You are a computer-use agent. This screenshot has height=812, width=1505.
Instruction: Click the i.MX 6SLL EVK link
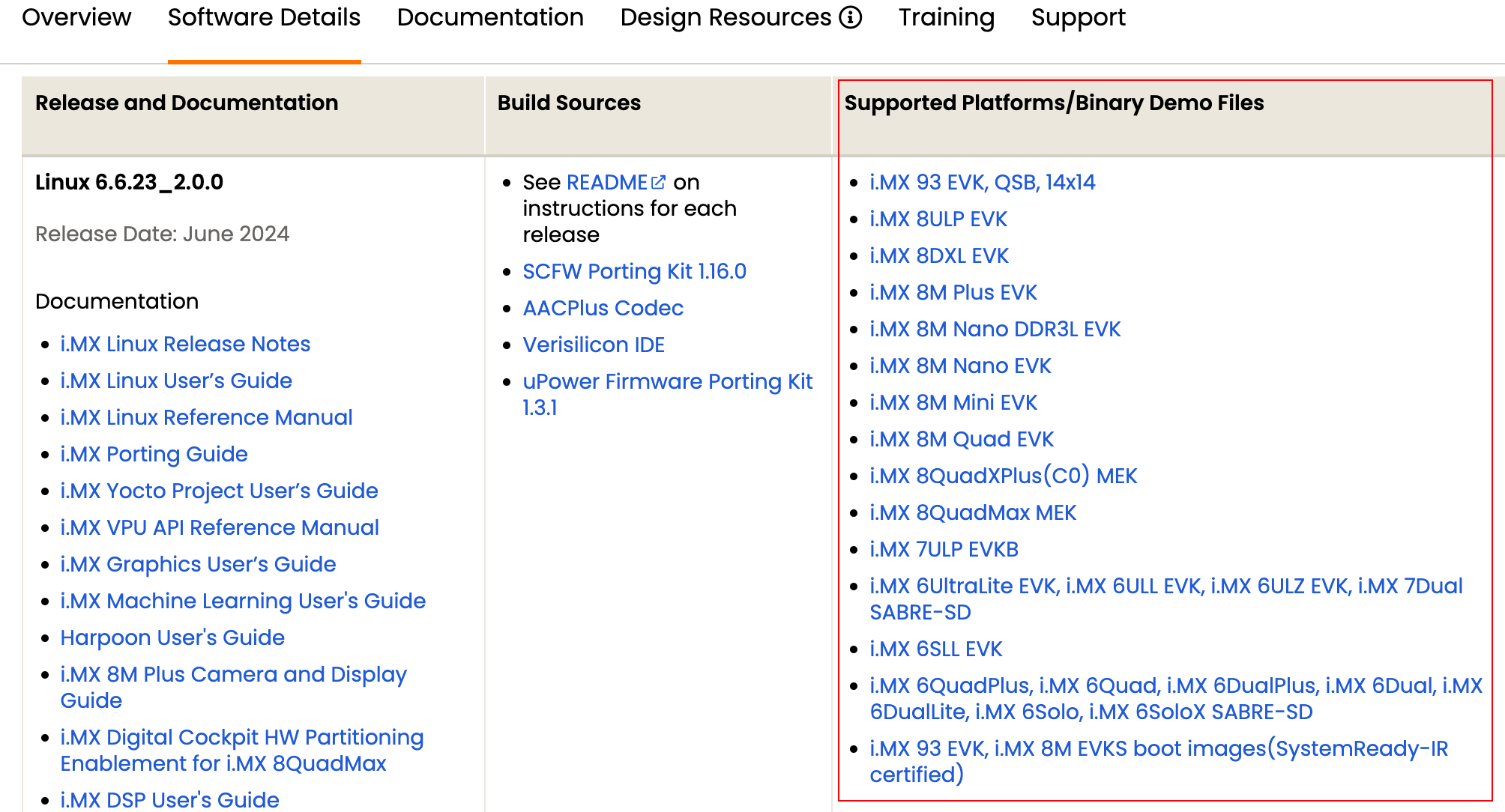click(935, 649)
